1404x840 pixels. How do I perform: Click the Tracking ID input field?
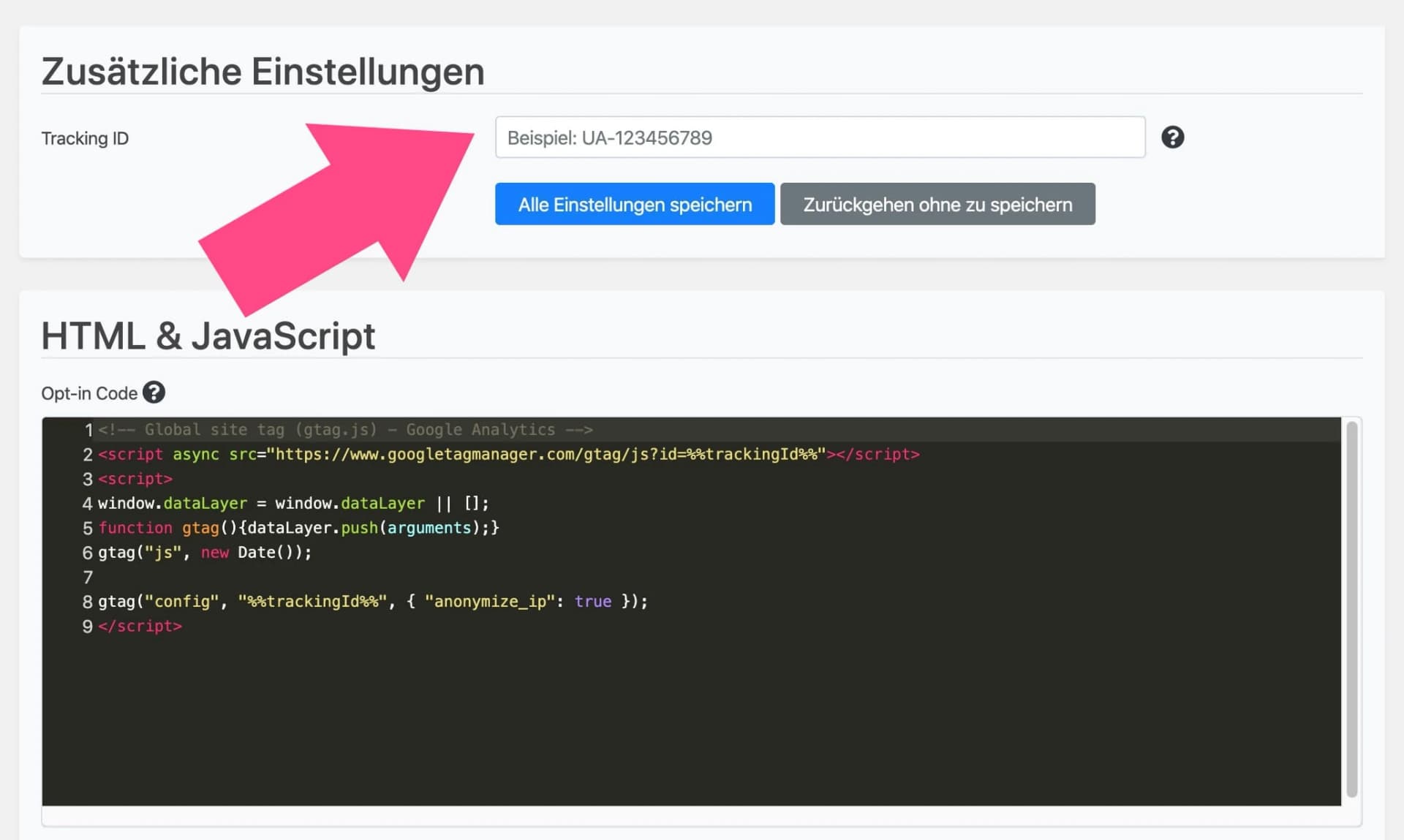[819, 137]
